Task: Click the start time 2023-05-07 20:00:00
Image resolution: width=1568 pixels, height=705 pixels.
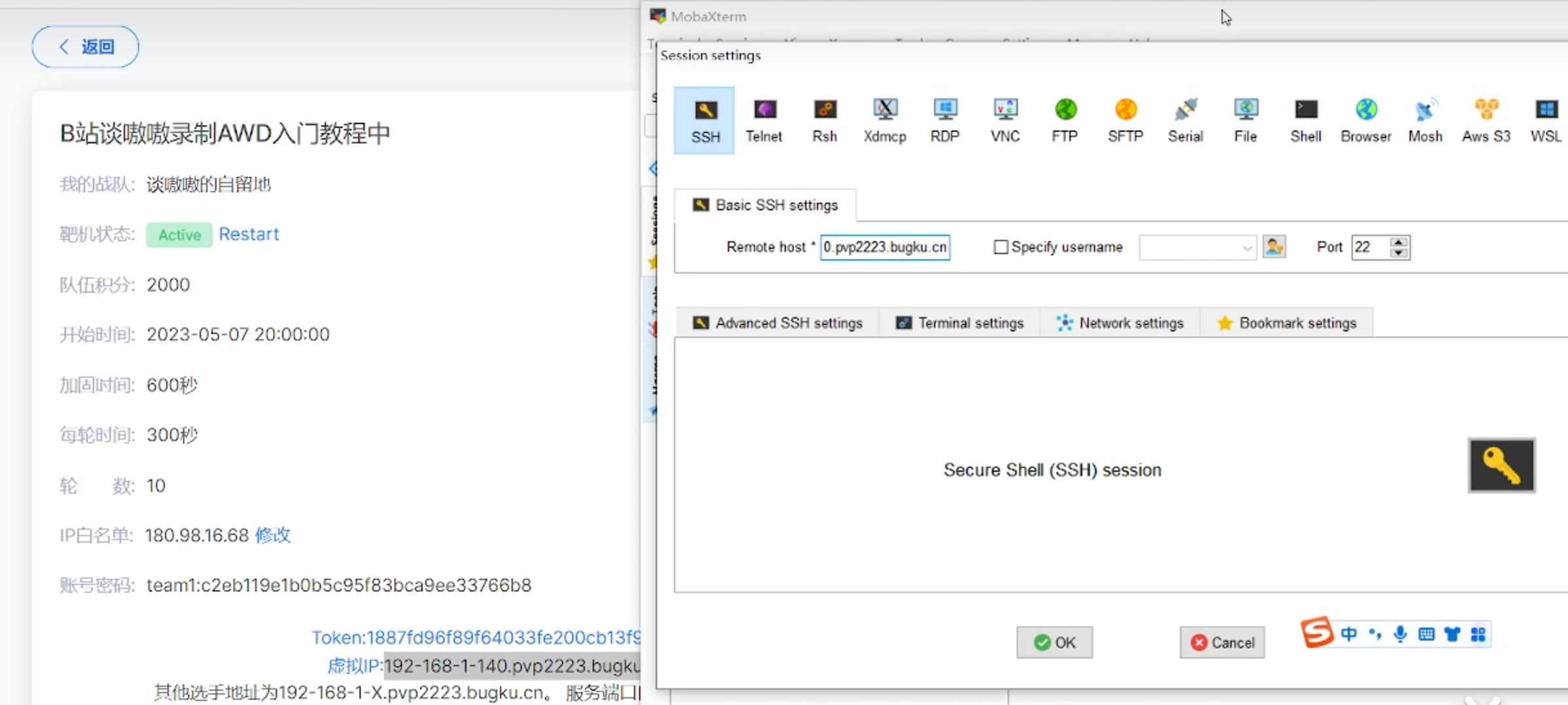Action: pyautogui.click(x=238, y=334)
